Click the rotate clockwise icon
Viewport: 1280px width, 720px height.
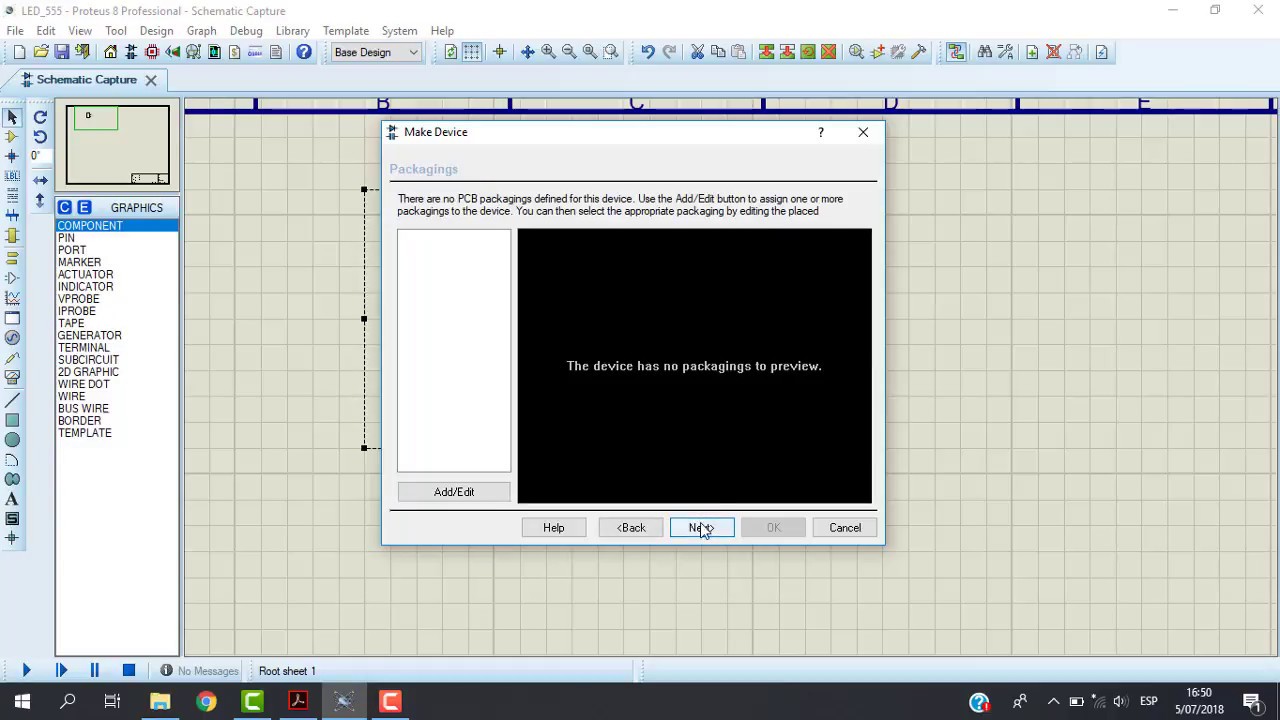pos(40,117)
